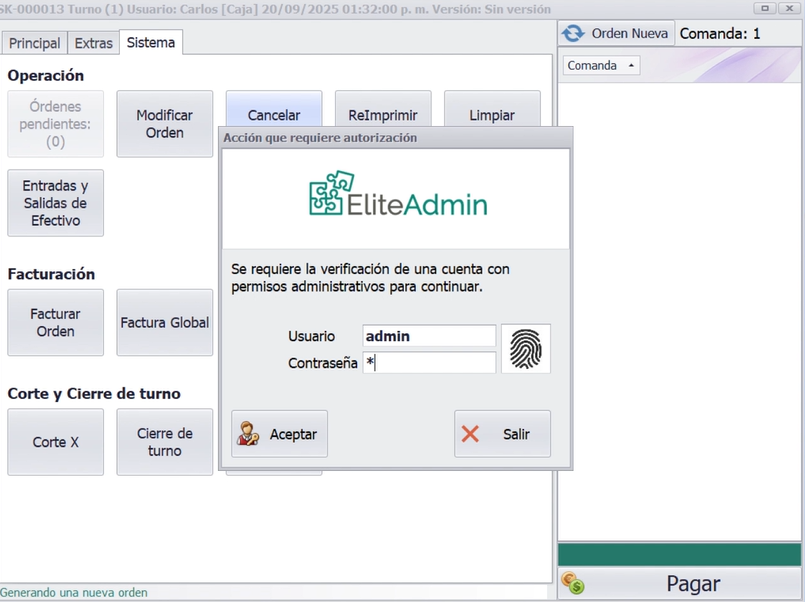Open Entradas y Salidas de Efectivo

(x=55, y=203)
